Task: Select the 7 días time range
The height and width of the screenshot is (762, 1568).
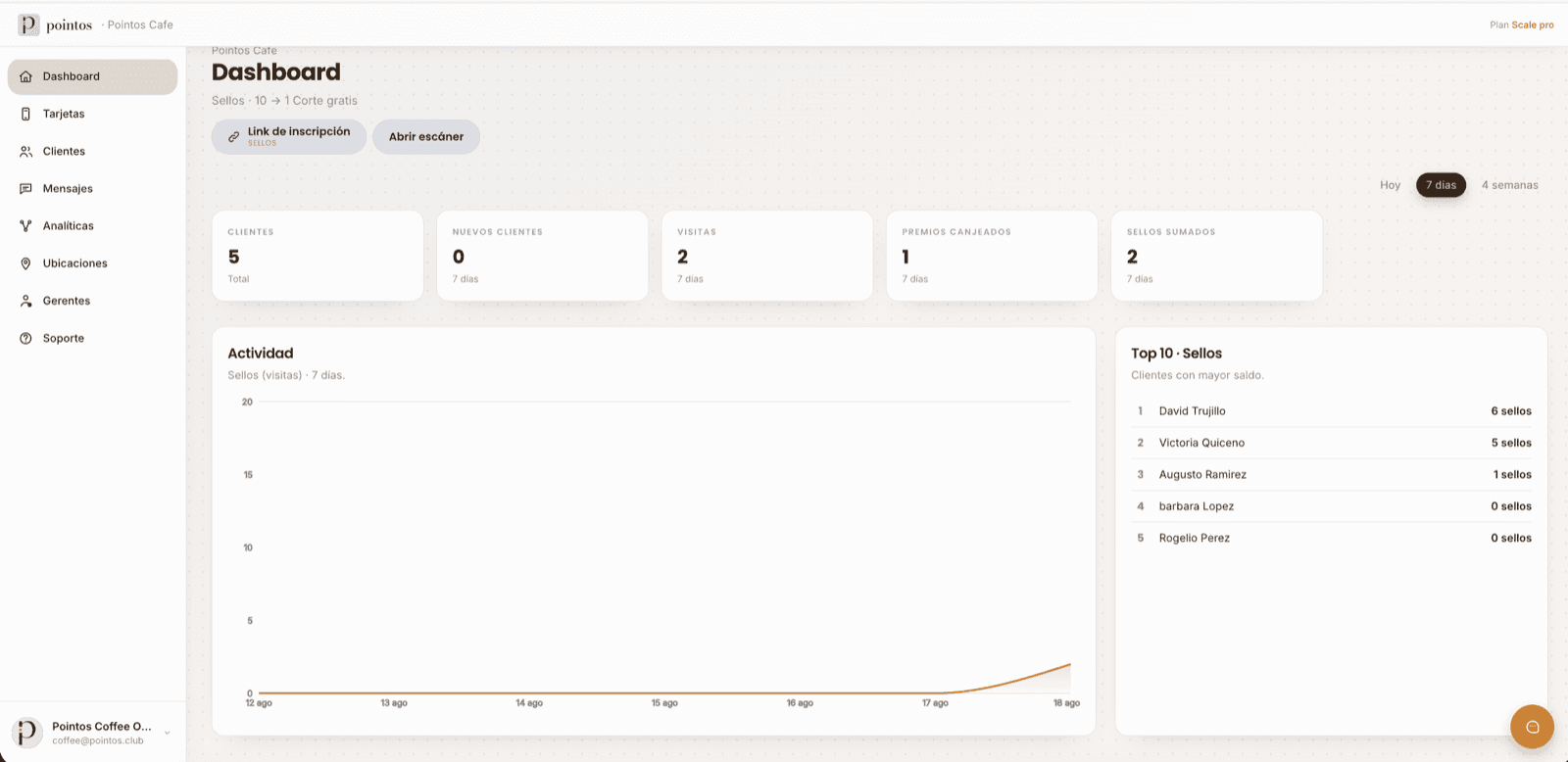Action: coord(1441,185)
